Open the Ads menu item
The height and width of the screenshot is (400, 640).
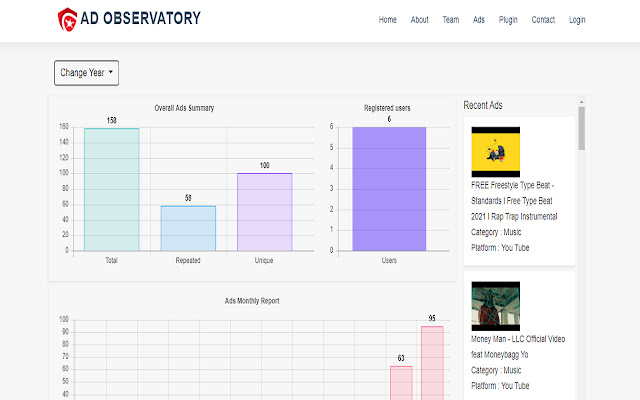point(479,20)
